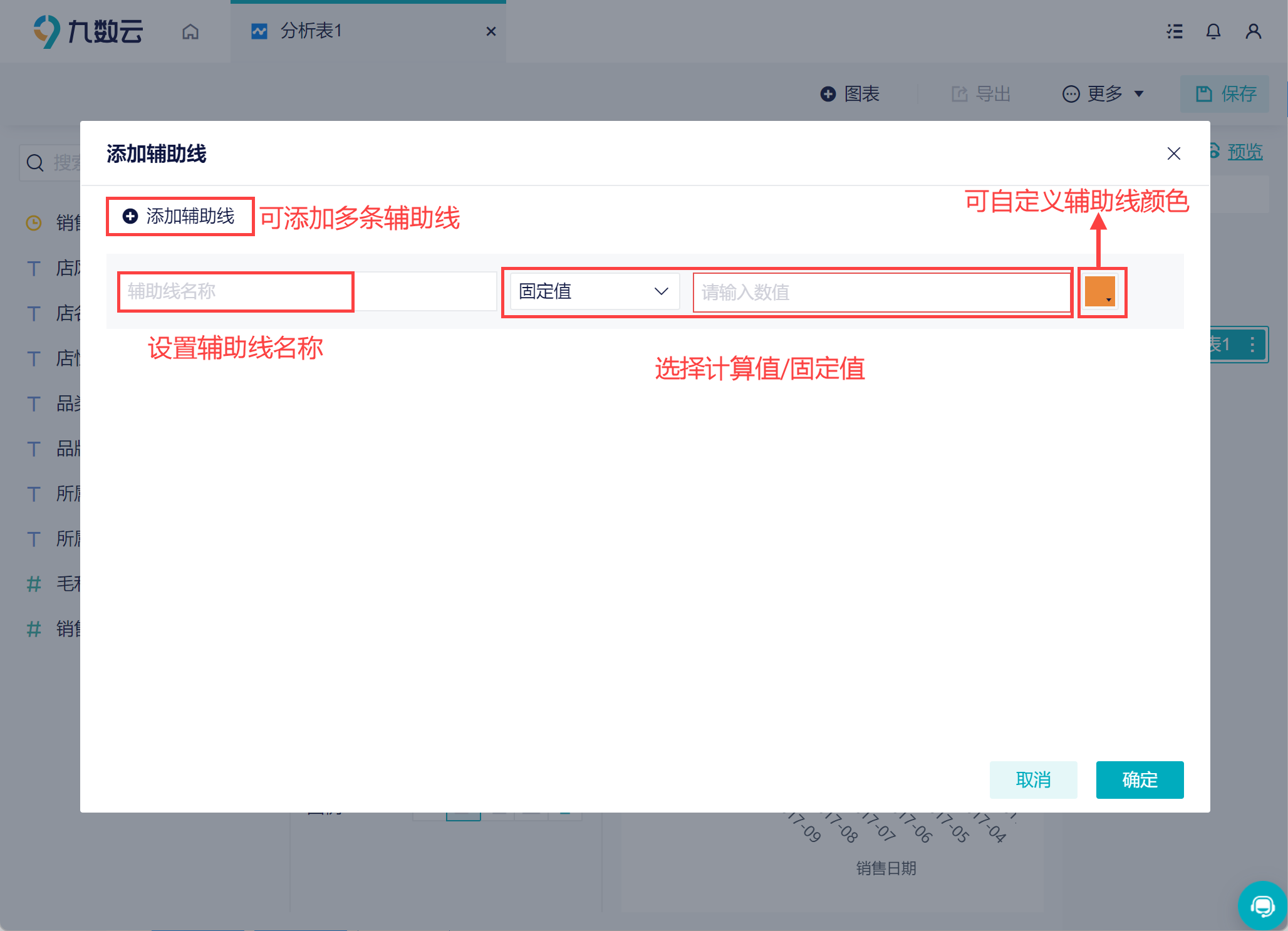Open the 更多 dropdown menu
This screenshot has height=931, width=1288.
[1103, 94]
